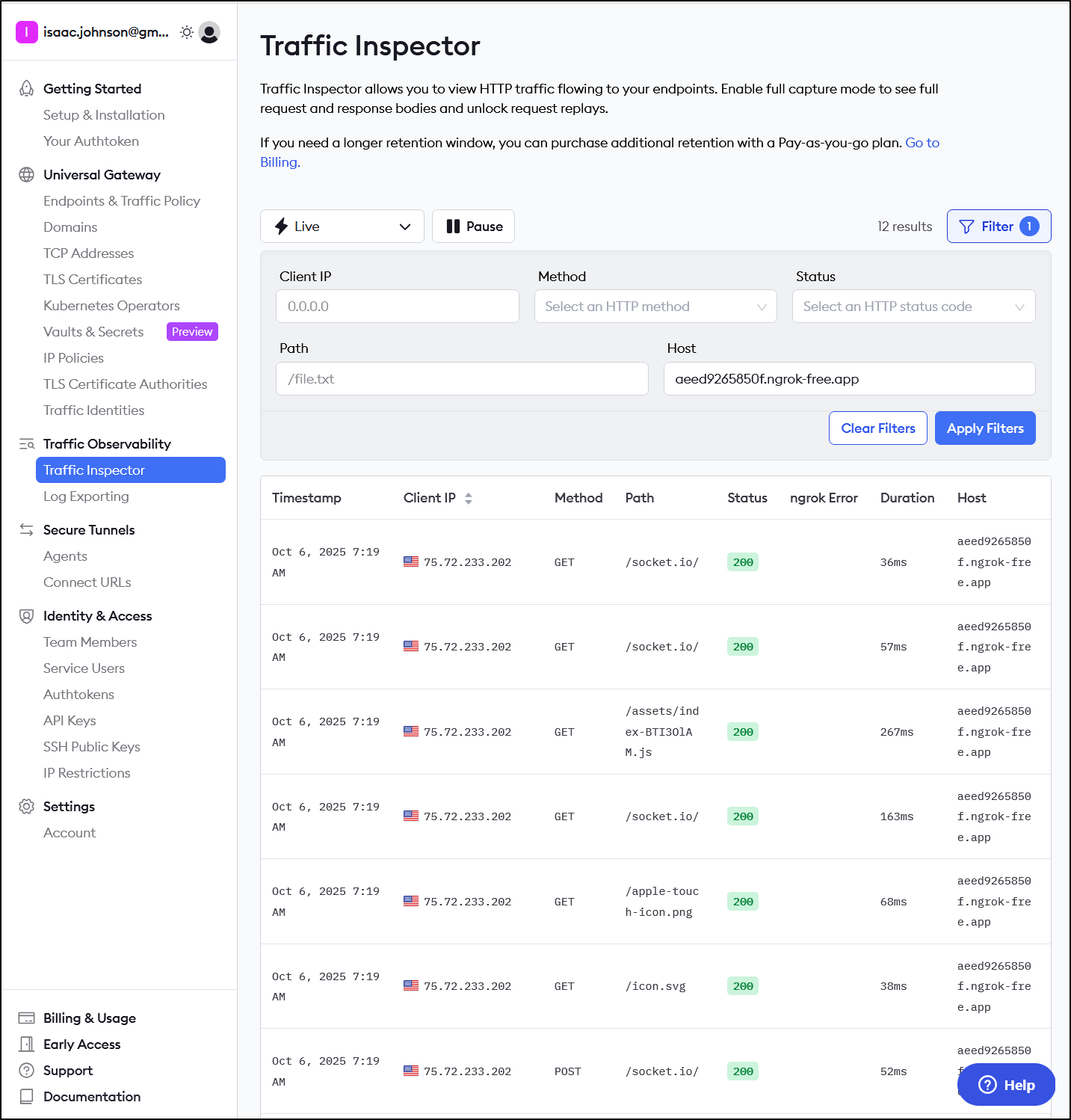Toggle the light/dark theme sun icon
Screen dimensions: 1071x1120
[x=187, y=32]
